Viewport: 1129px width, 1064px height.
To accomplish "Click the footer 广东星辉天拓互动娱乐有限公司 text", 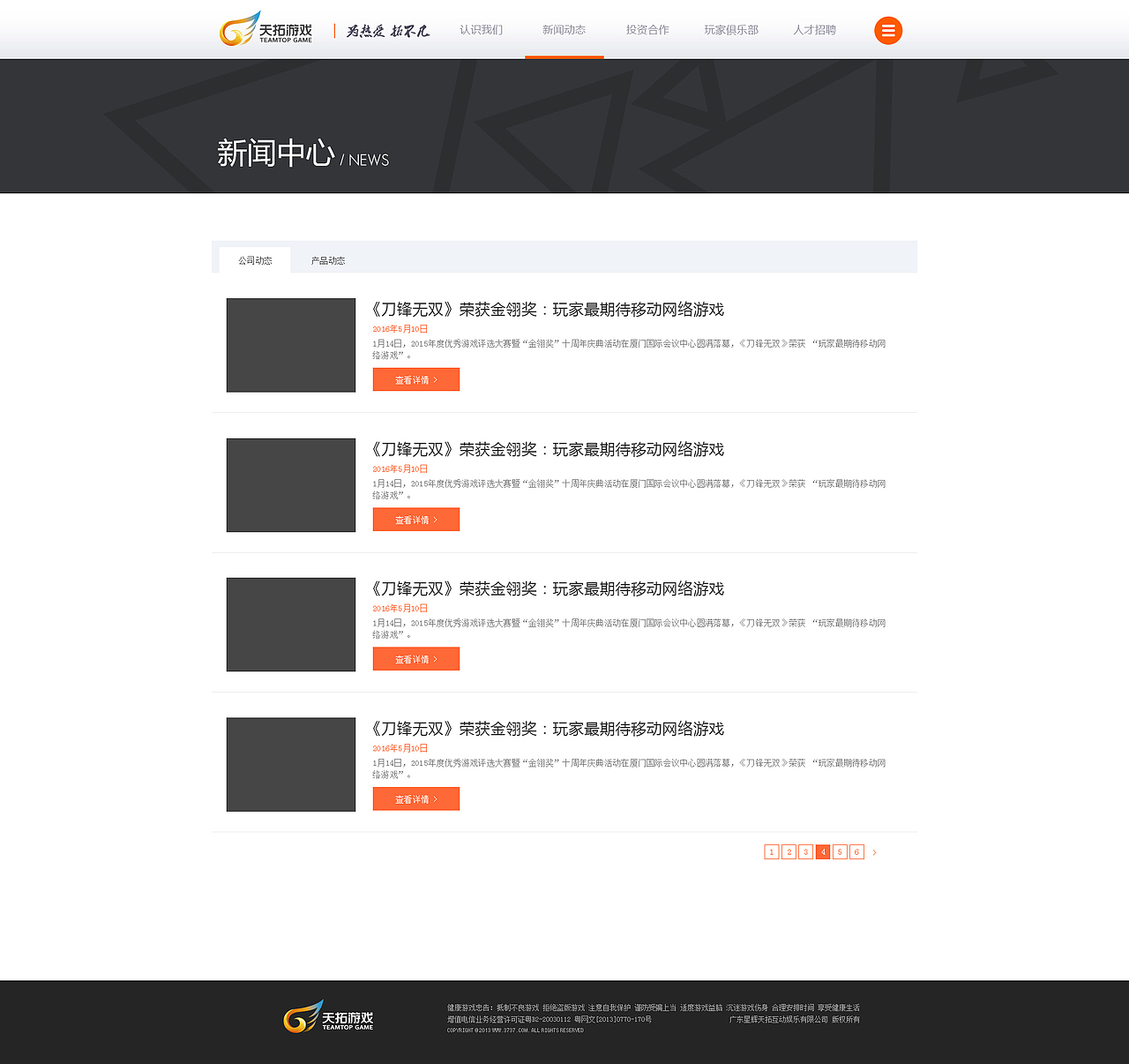I will coord(779,1020).
